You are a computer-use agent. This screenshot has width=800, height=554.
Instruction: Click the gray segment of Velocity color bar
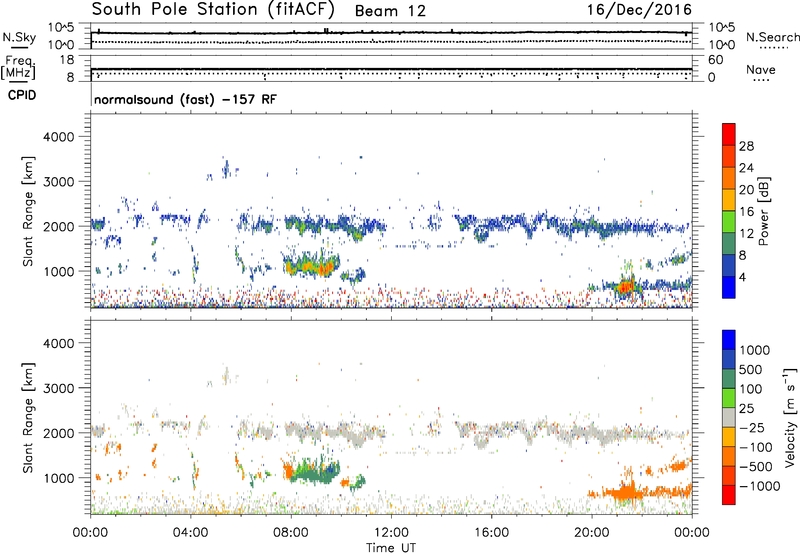coord(729,417)
